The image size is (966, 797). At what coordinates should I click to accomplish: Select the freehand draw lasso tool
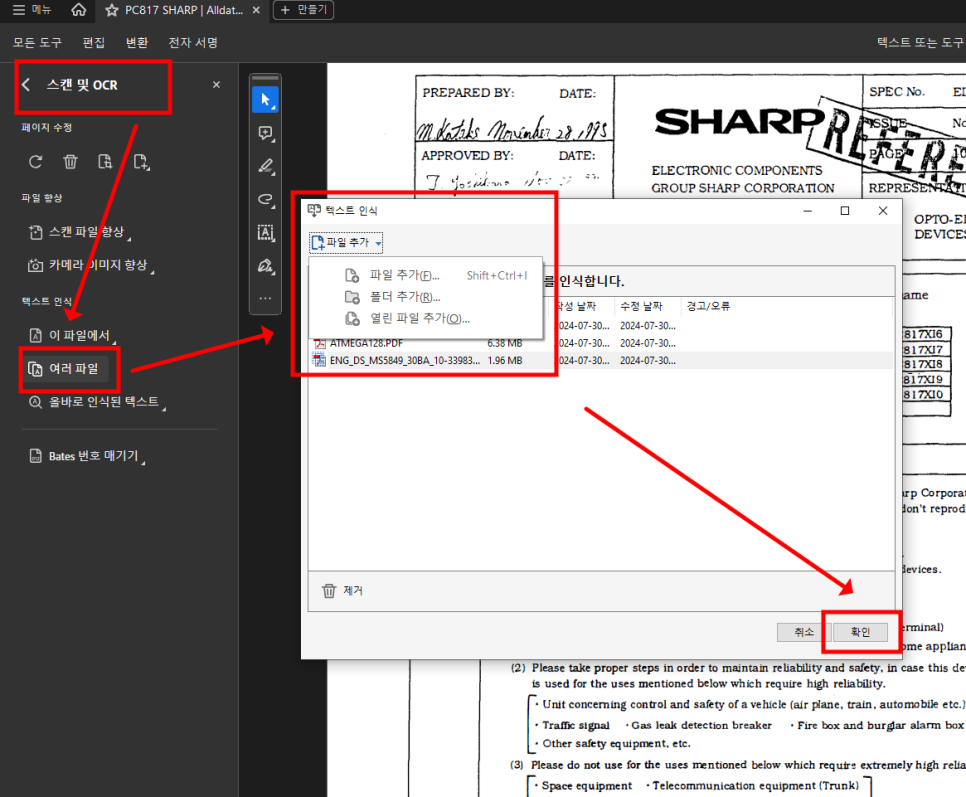click(266, 199)
